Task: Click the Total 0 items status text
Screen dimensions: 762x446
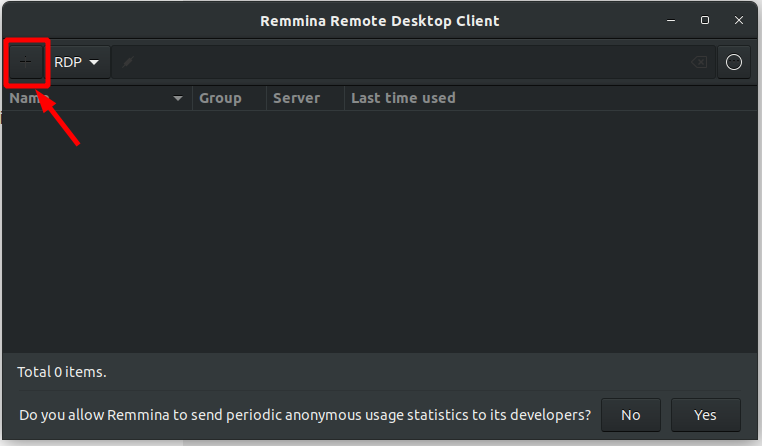Action: (x=62, y=372)
